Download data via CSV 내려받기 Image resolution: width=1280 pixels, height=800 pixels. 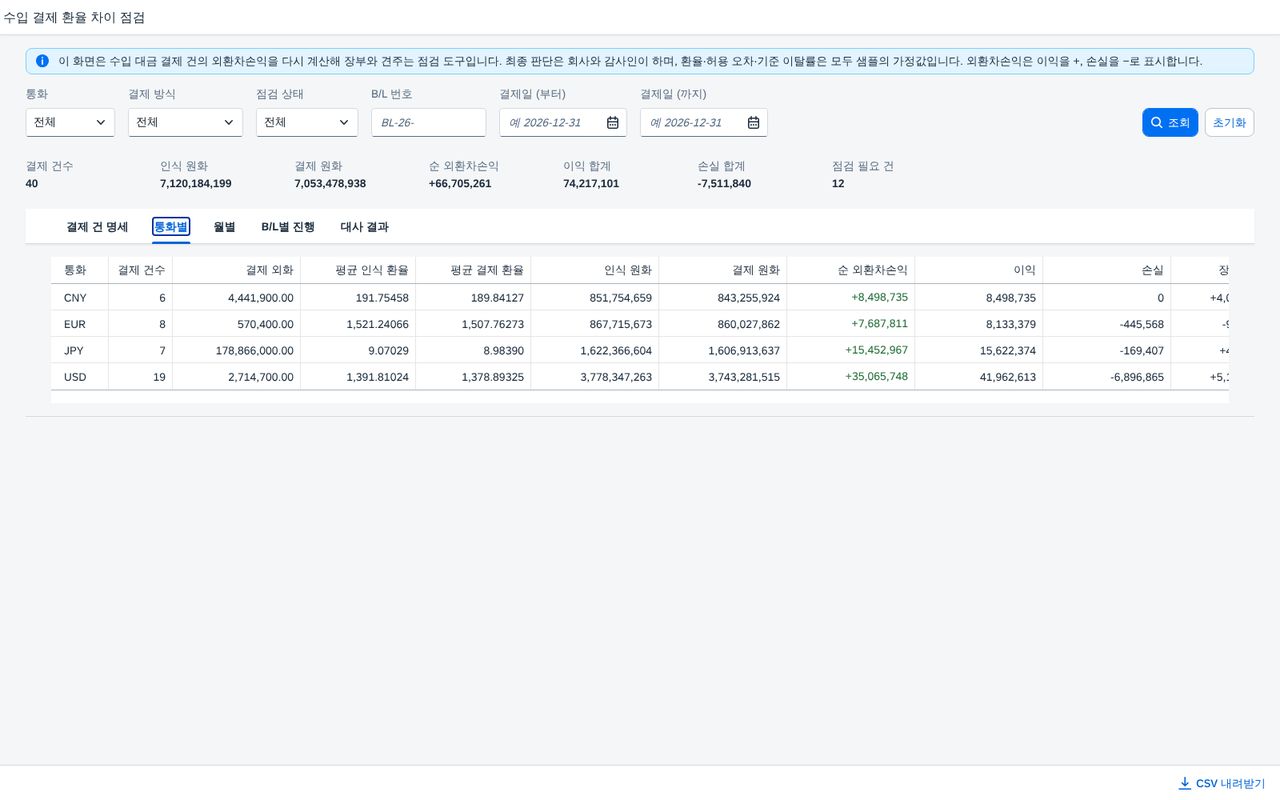tap(1222, 783)
